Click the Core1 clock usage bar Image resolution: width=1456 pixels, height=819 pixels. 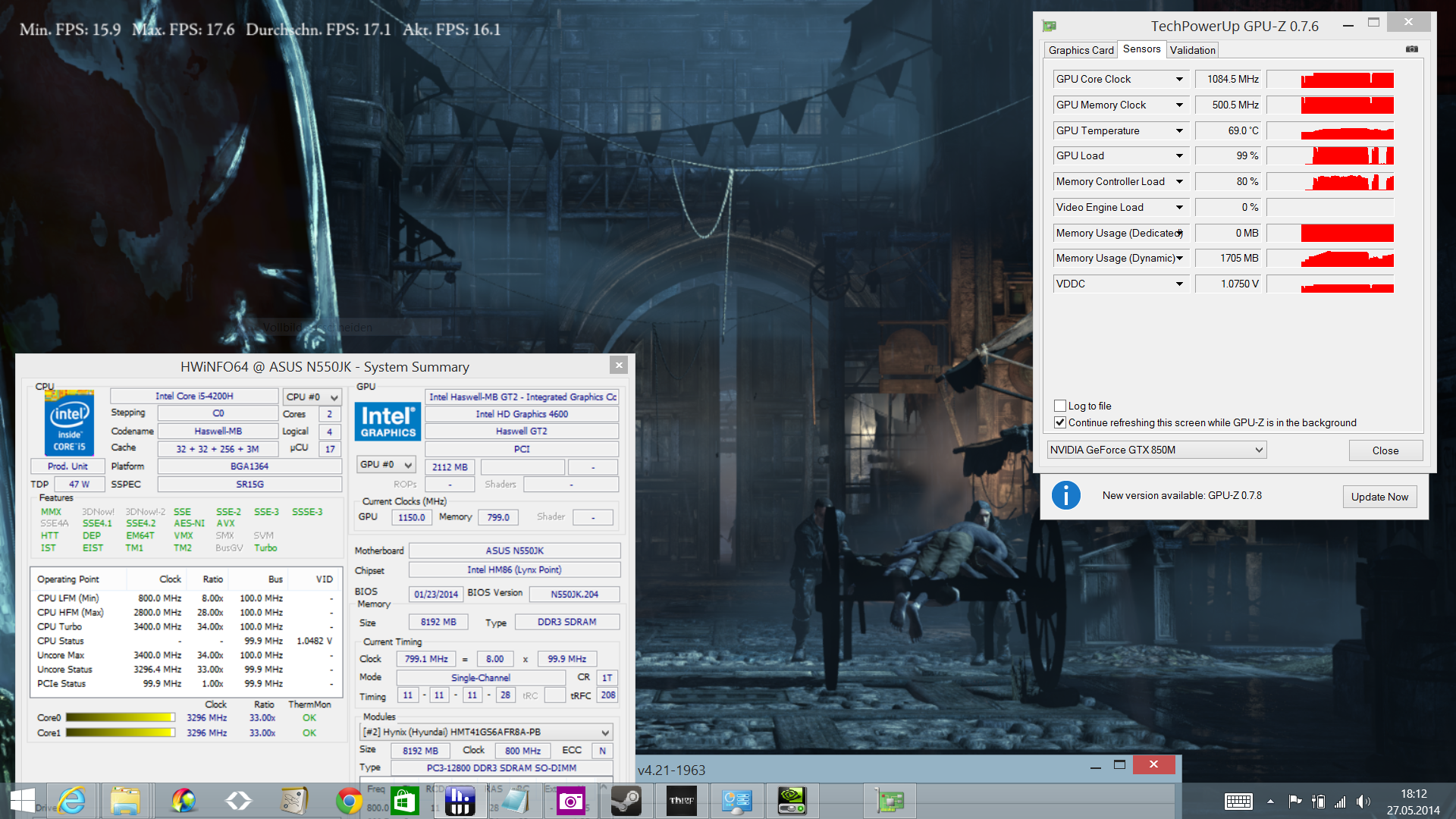pos(121,733)
